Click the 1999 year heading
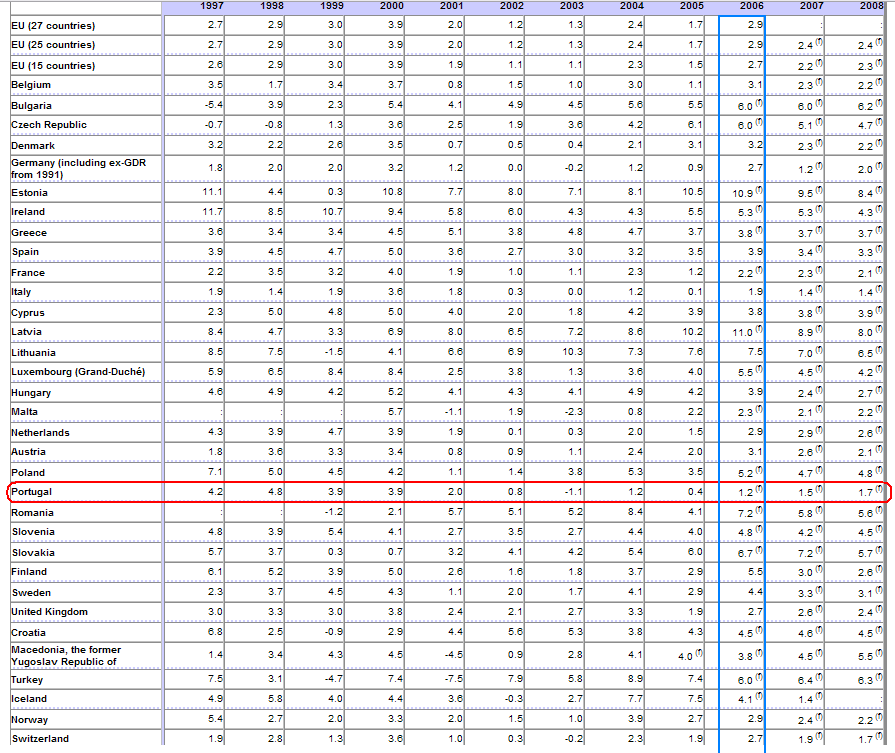 (x=332, y=6)
